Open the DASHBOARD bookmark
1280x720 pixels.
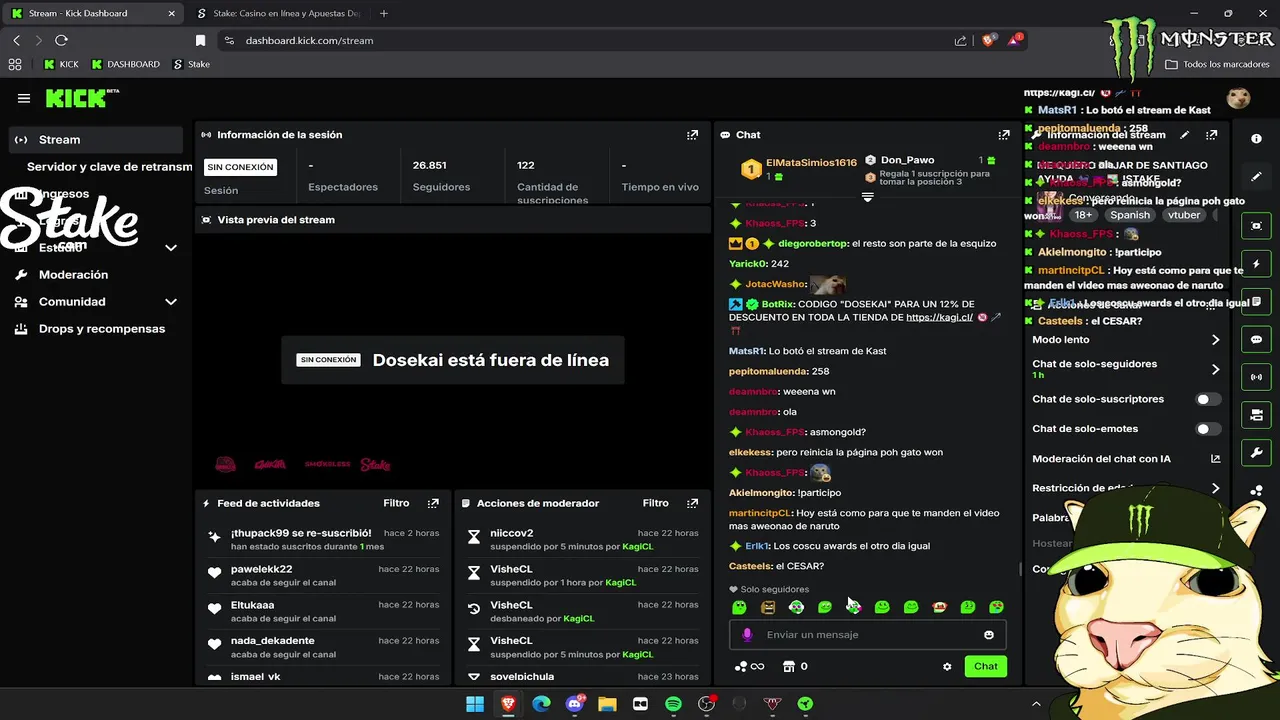[126, 64]
